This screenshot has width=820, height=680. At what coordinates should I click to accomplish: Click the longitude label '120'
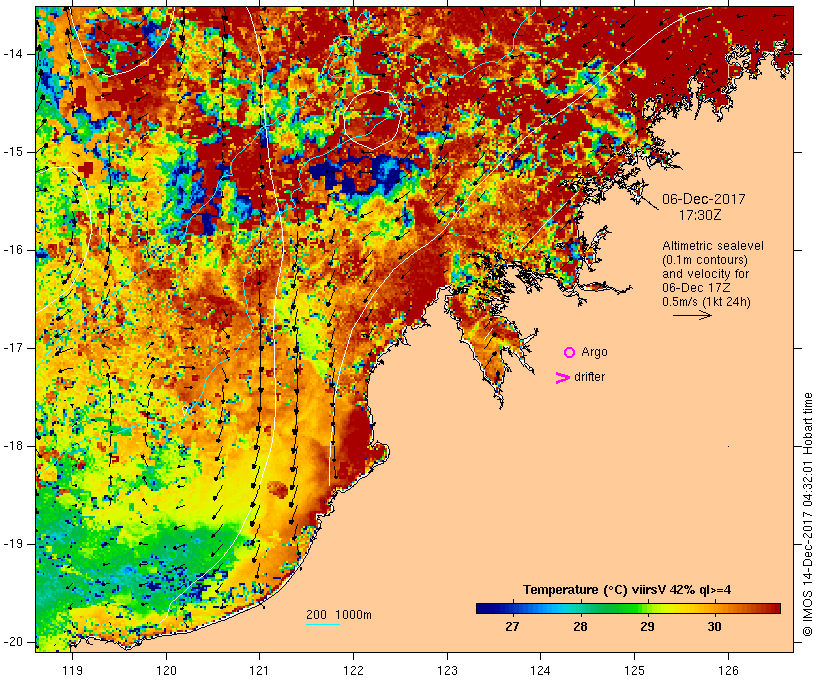coord(166,670)
